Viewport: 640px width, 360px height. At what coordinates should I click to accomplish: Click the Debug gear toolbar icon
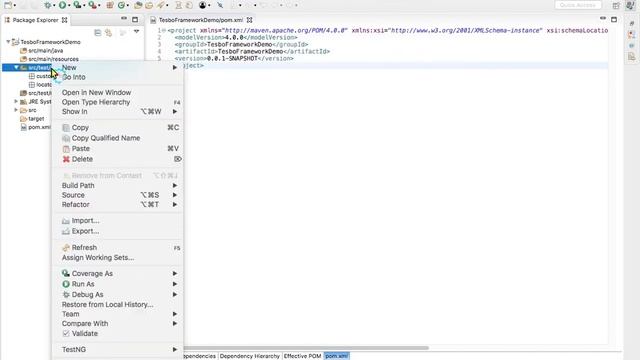(x=48, y=5)
